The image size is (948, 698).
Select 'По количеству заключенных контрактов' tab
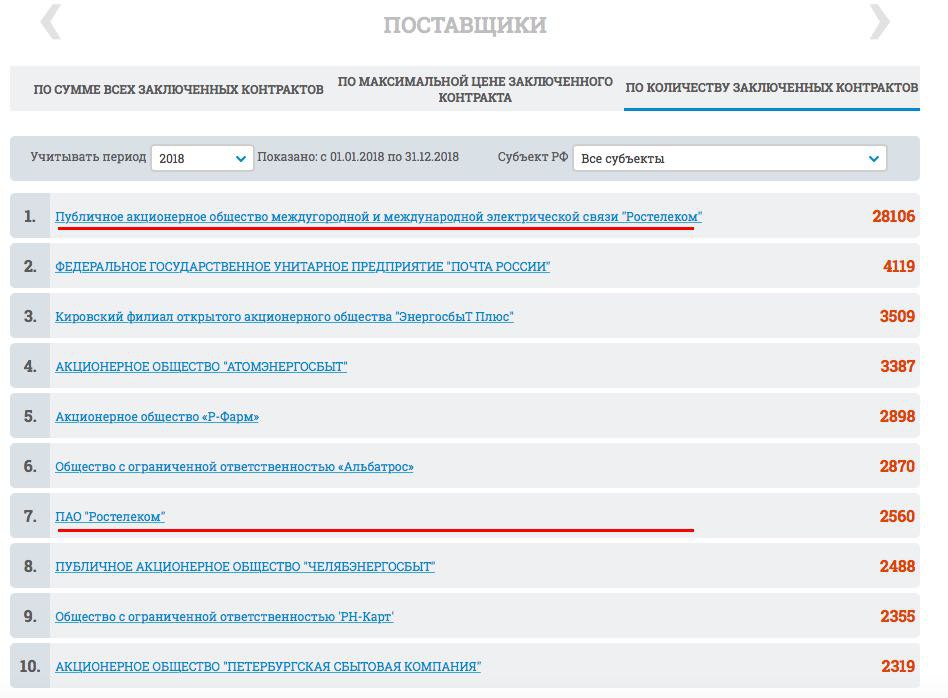[x=771, y=88]
